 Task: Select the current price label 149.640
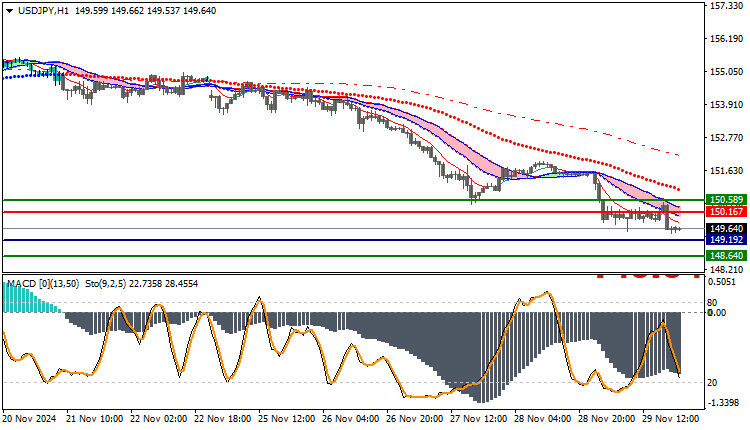pyautogui.click(x=726, y=229)
